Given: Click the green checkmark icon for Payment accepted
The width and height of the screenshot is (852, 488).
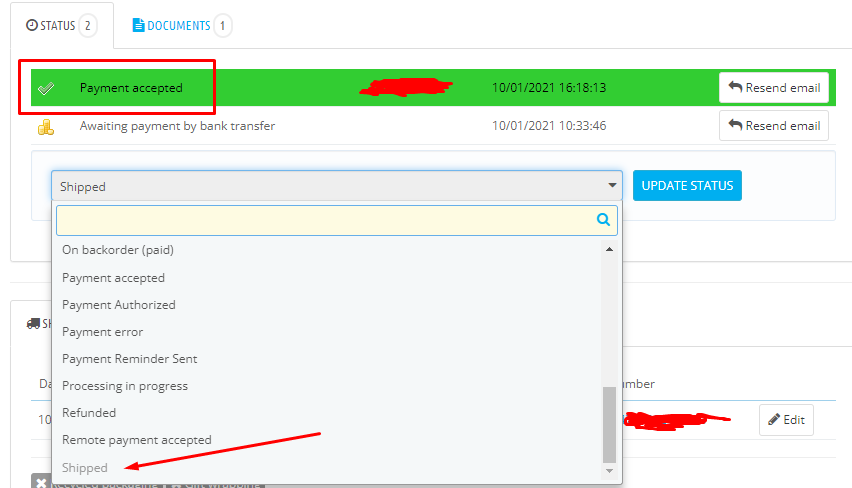Looking at the screenshot, I should [46, 88].
